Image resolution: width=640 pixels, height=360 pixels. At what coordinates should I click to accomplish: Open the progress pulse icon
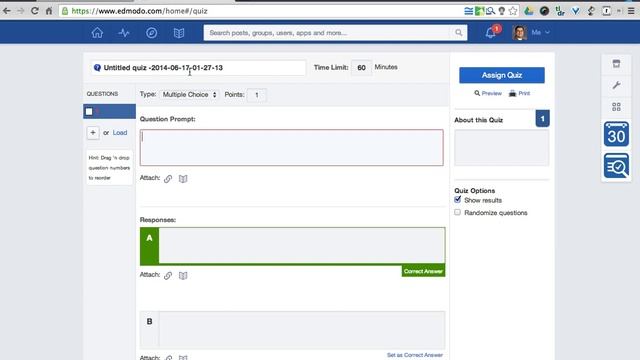coord(124,33)
